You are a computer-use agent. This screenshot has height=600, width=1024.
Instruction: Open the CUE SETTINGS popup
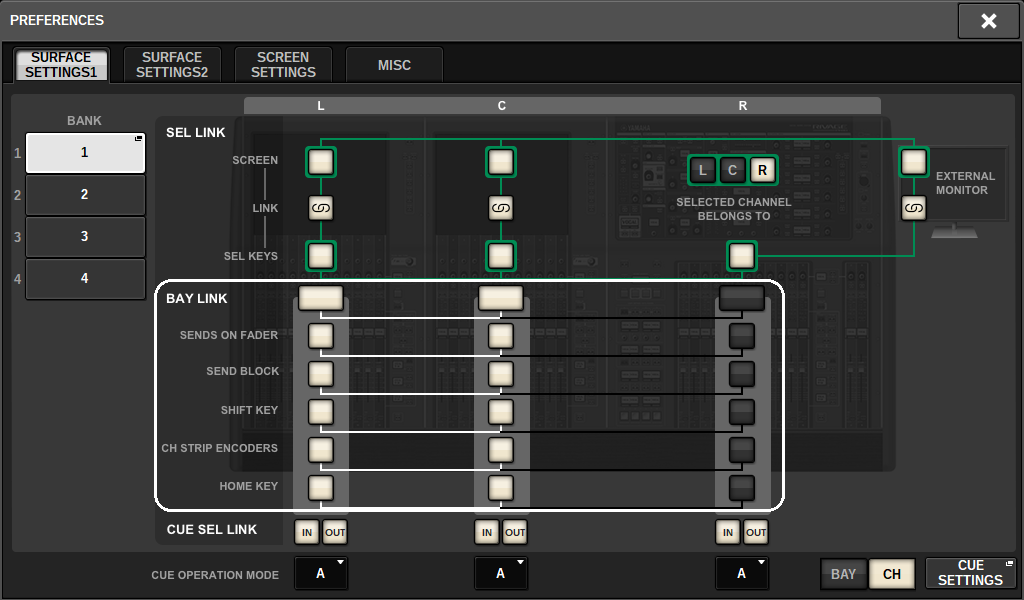[970, 573]
